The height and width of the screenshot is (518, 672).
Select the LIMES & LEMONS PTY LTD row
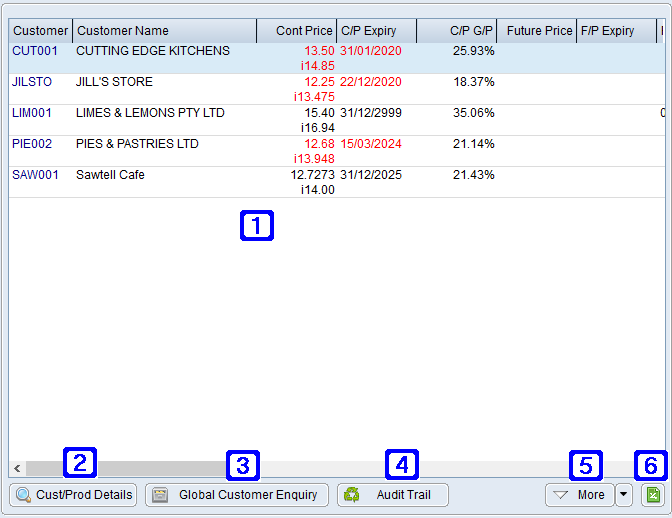click(x=150, y=113)
